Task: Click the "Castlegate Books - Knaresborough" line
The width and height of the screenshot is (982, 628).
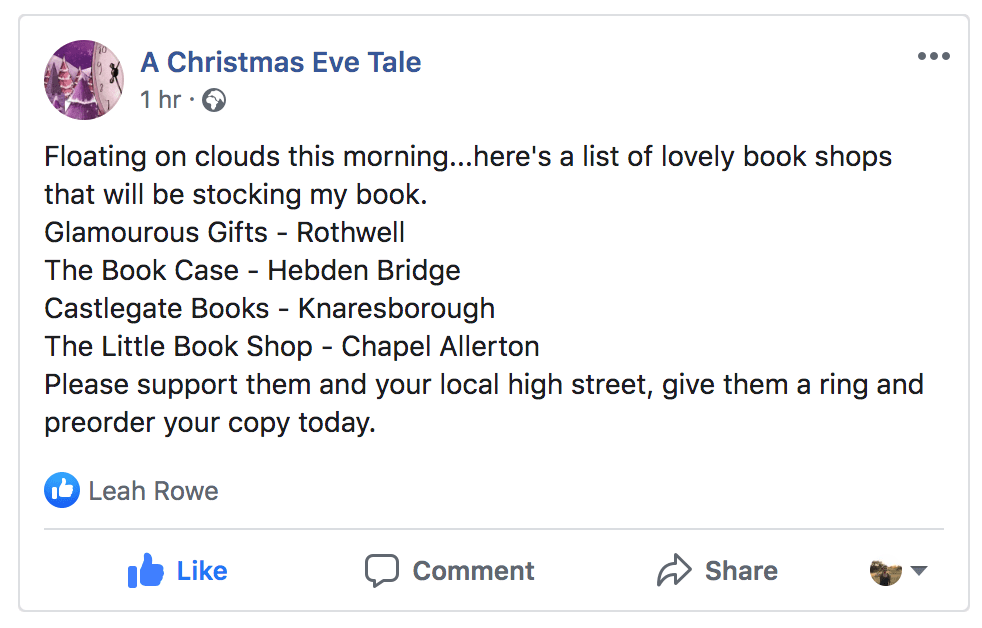Action: tap(269, 309)
